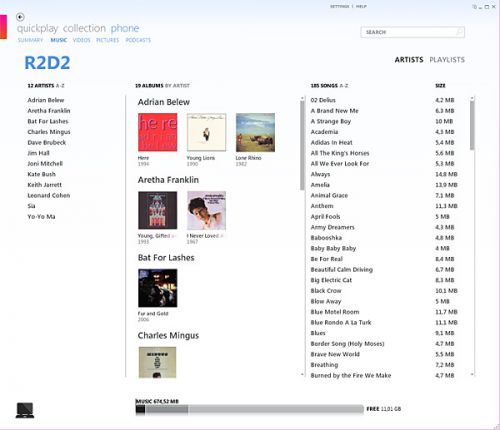The width and height of the screenshot is (500, 430).
Task: Change albums sort By Artist
Action: point(177,86)
